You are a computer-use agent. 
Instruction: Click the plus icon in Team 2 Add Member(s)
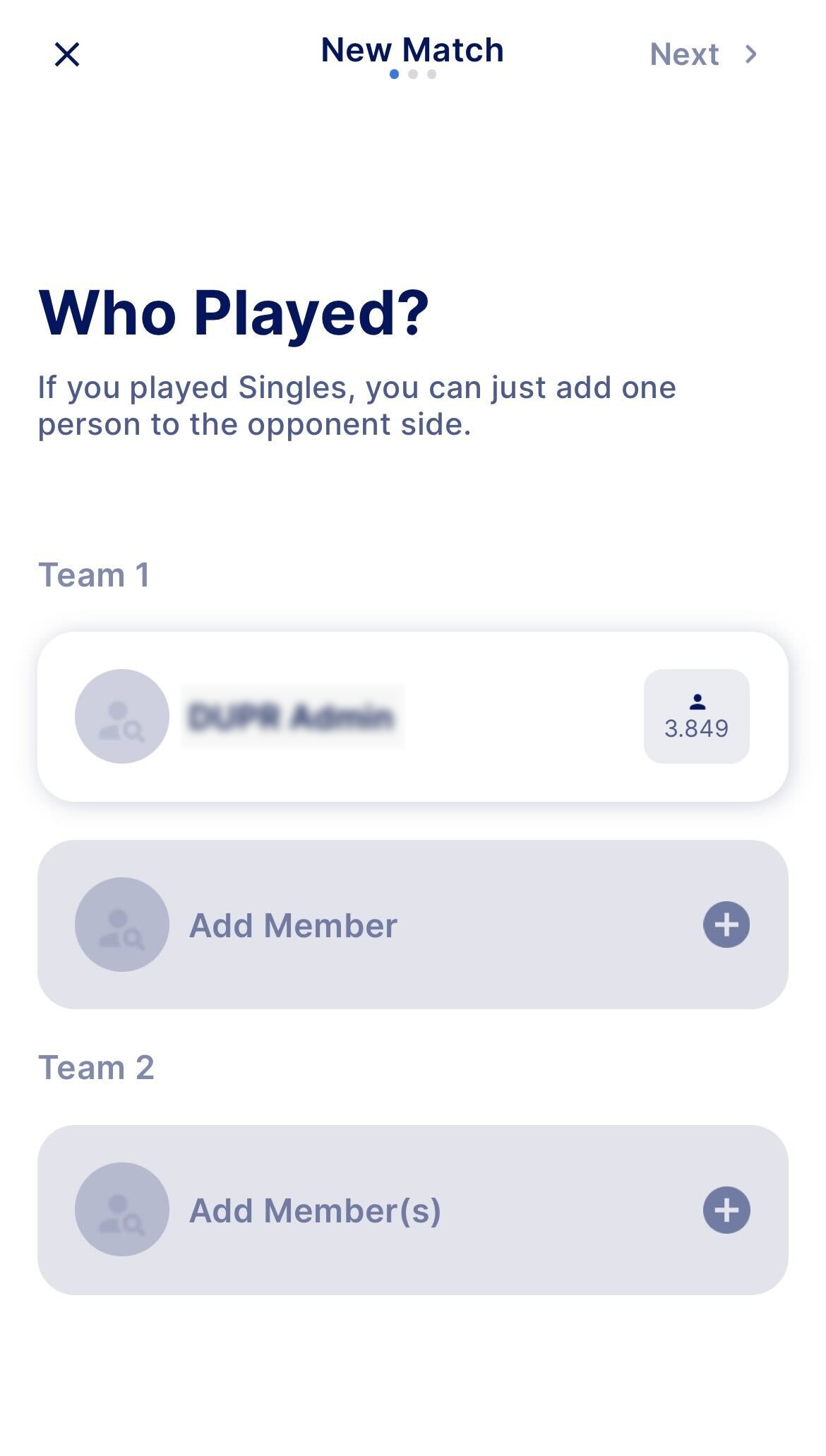(726, 1210)
